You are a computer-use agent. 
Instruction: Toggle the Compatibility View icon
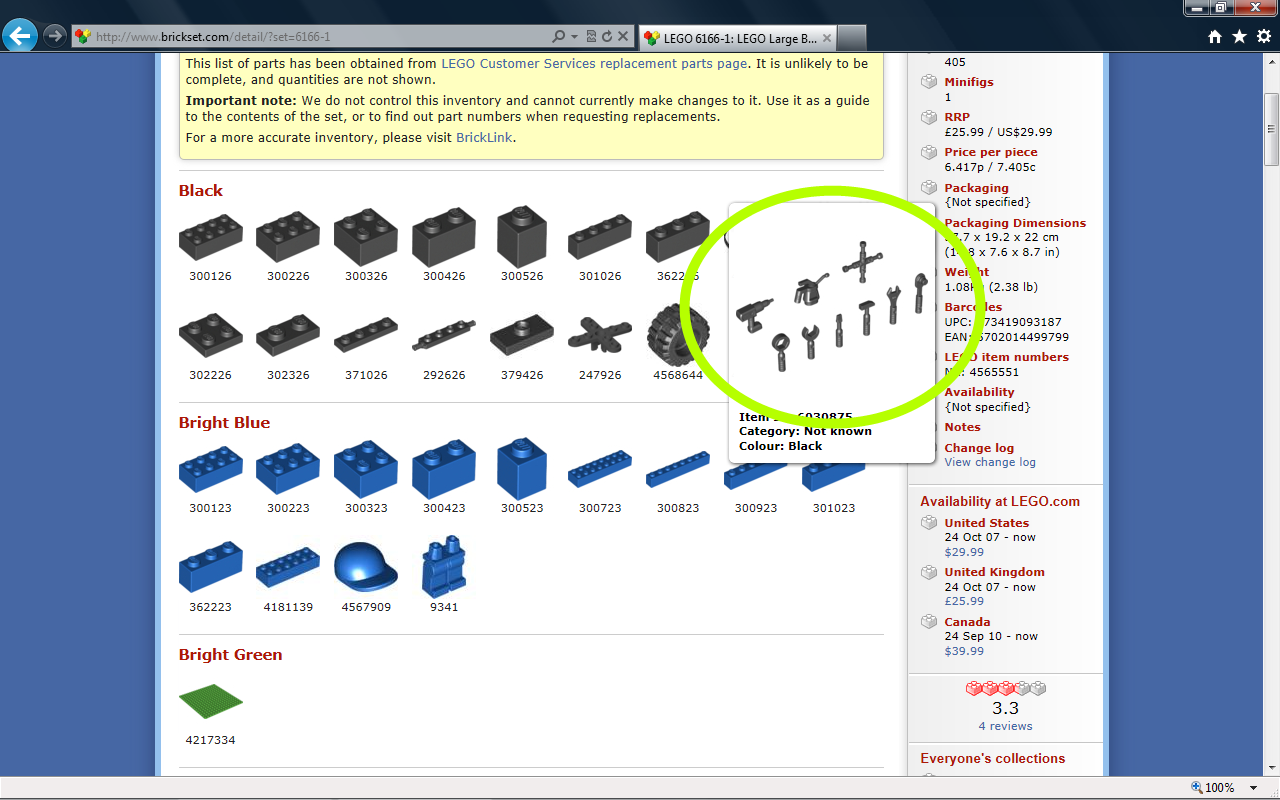[x=591, y=36]
